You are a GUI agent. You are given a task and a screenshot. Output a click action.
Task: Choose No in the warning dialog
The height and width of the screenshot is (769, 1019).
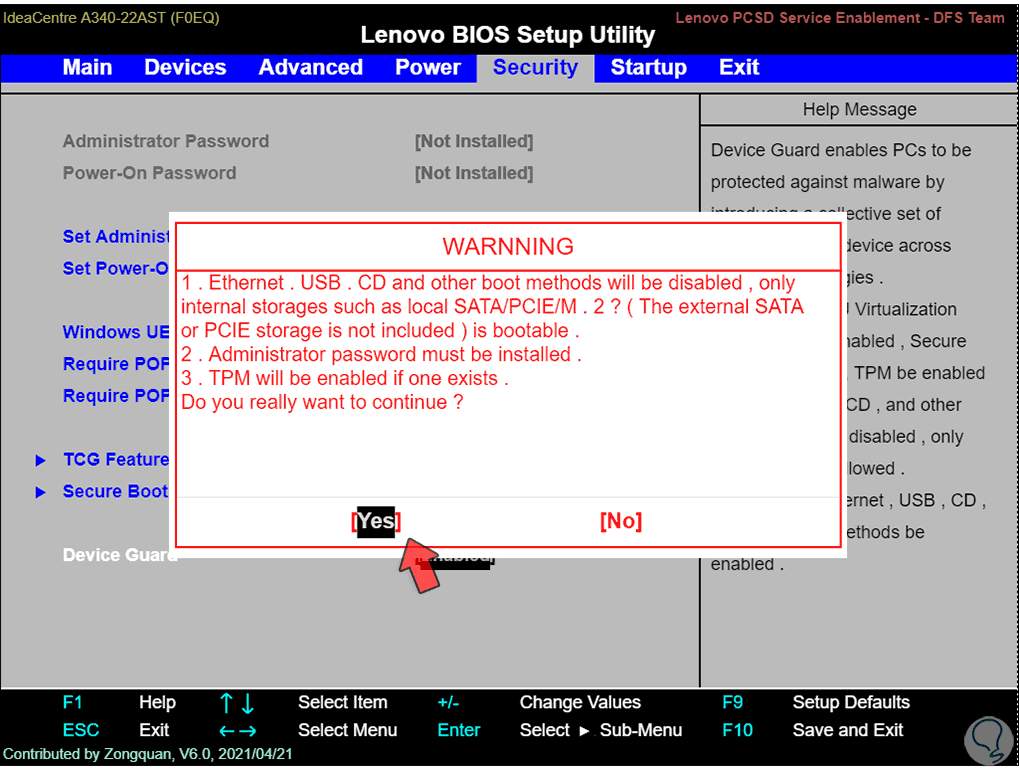click(x=621, y=521)
